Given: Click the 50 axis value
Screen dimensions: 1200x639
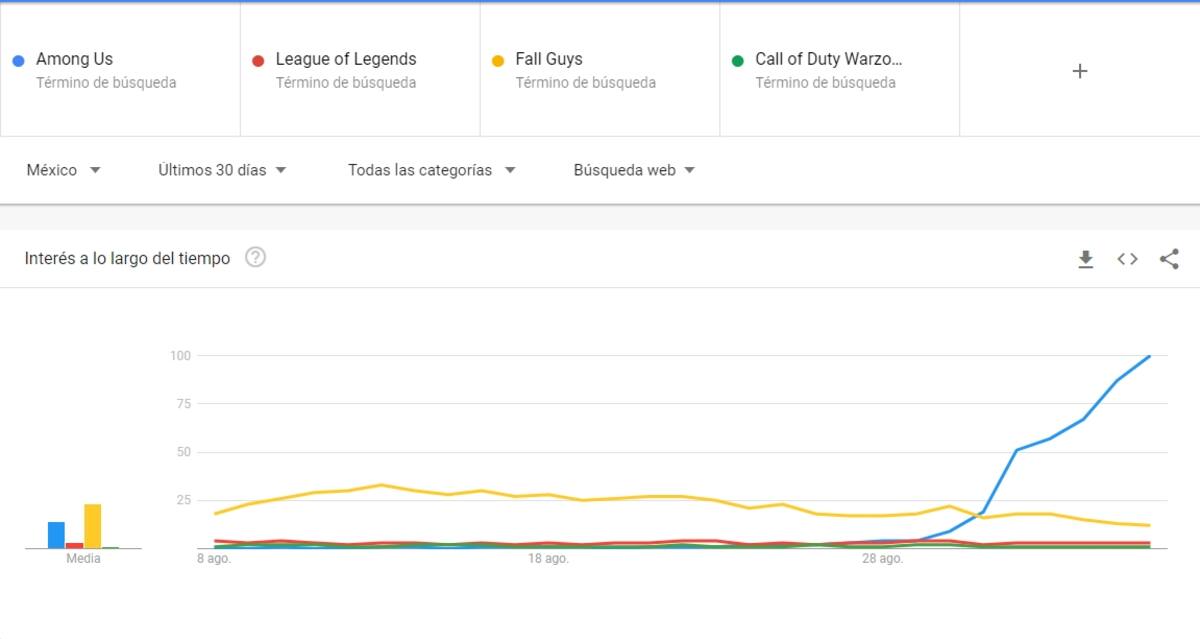Looking at the screenshot, I should [x=183, y=452].
